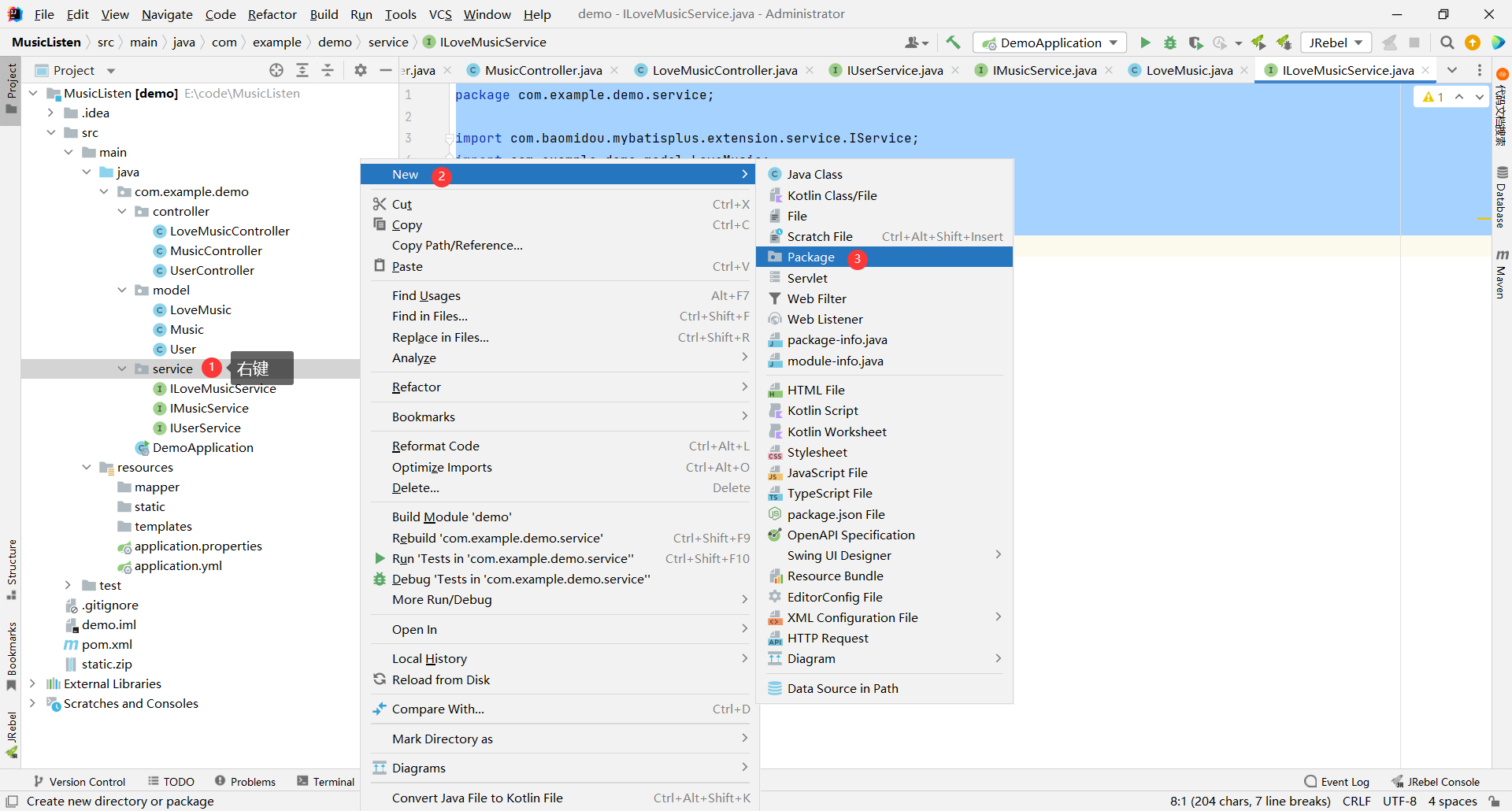Toggle the Problems tool window

[x=245, y=782]
